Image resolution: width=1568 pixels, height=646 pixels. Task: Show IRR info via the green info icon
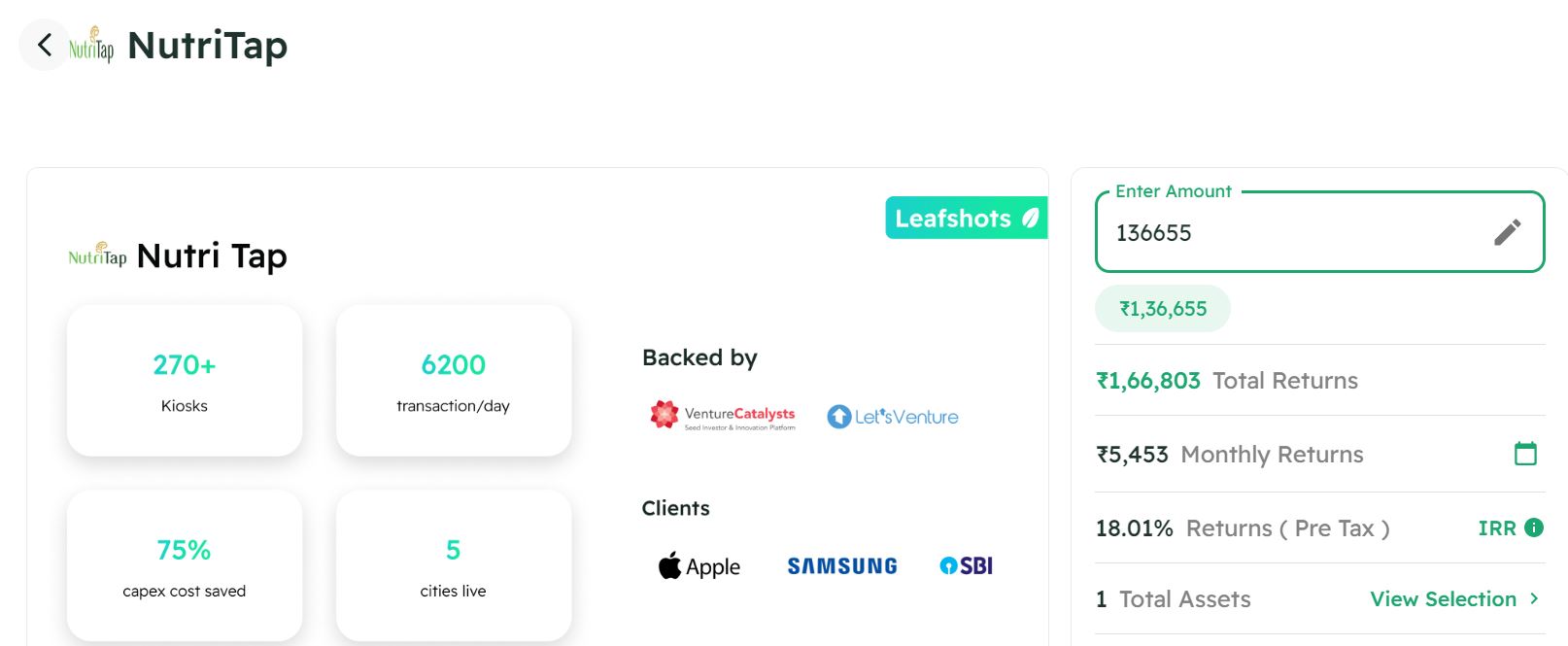1534,527
